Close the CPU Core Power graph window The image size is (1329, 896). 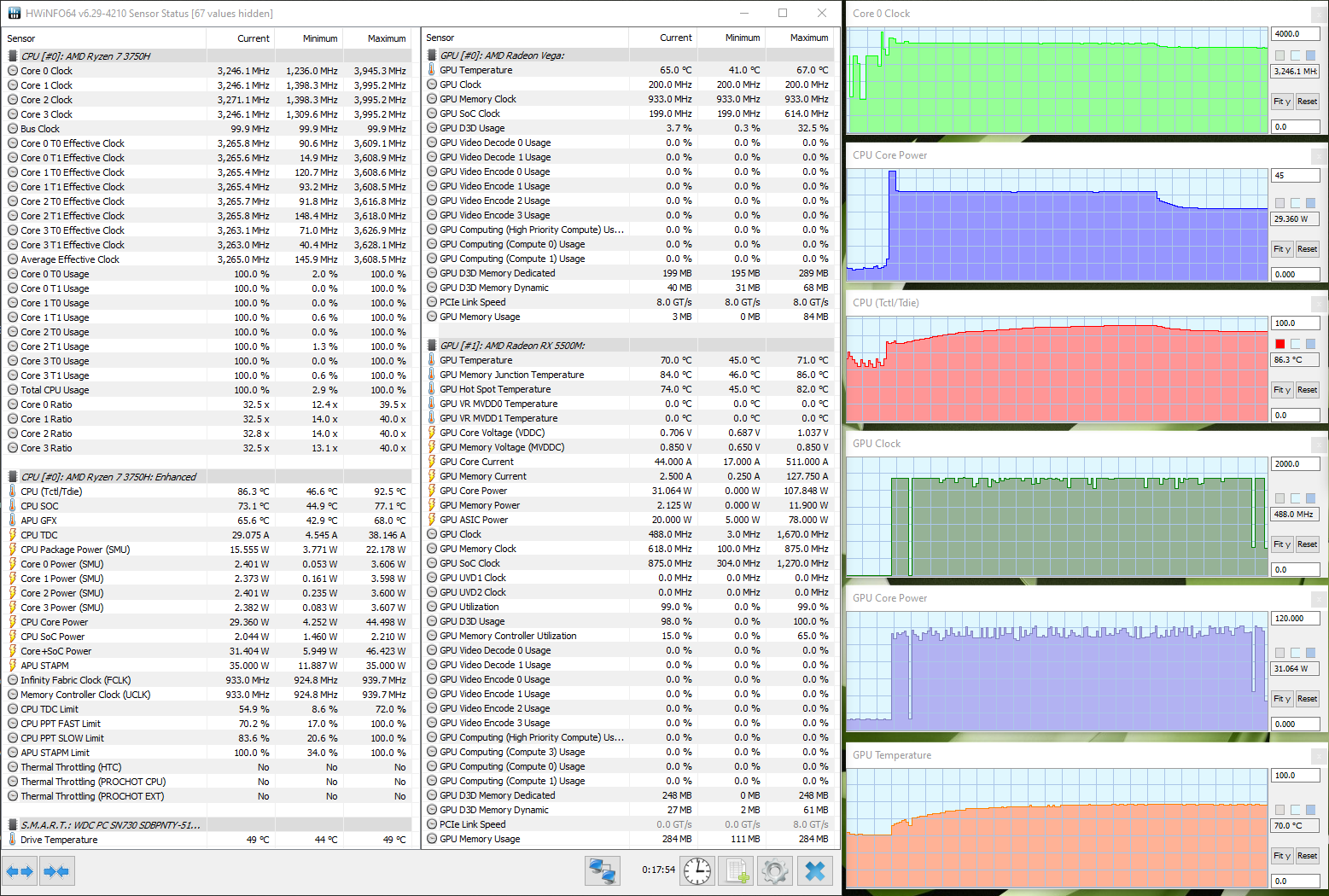pos(1319,155)
